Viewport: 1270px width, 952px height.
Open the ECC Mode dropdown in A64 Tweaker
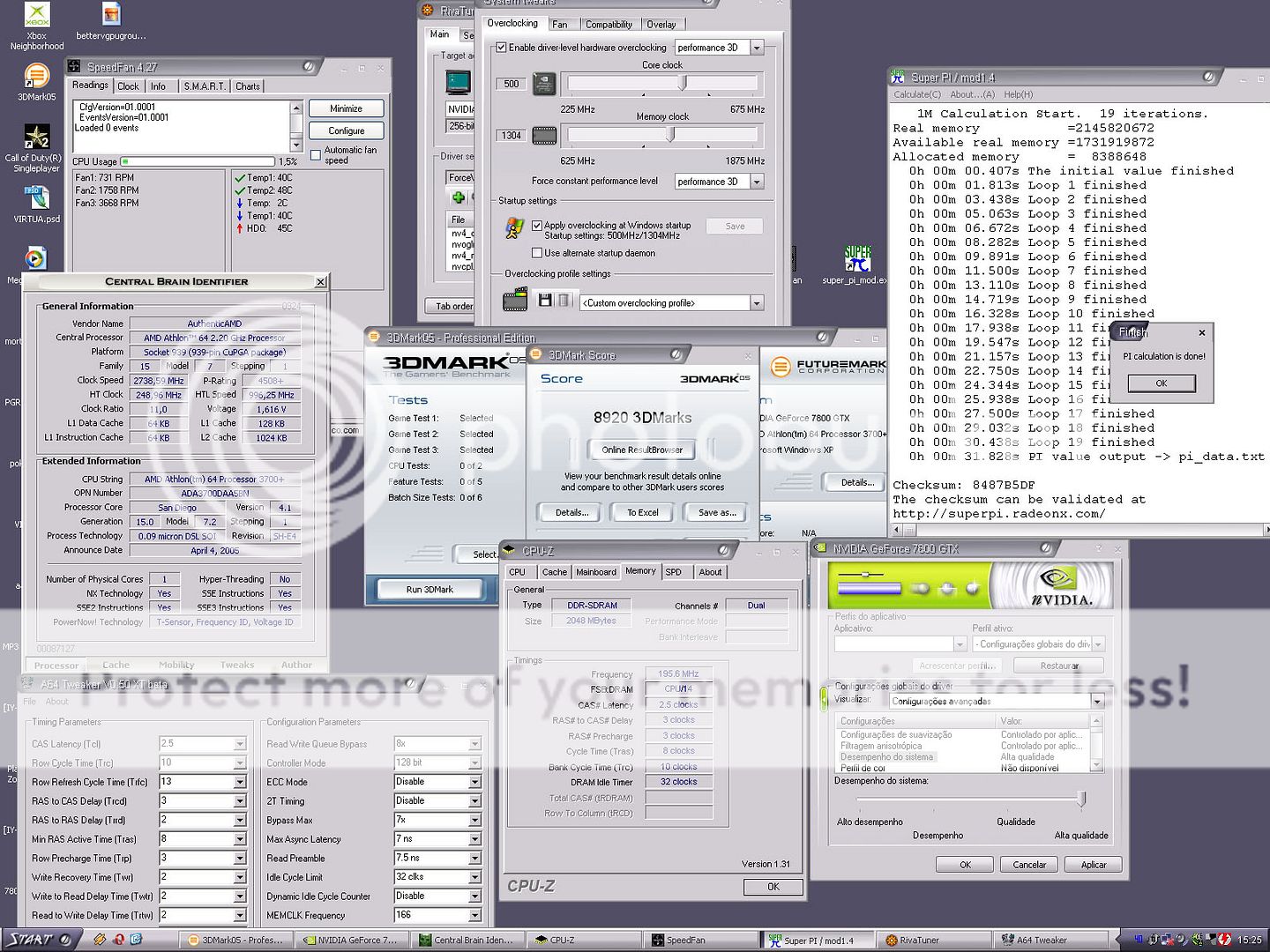click(x=475, y=782)
